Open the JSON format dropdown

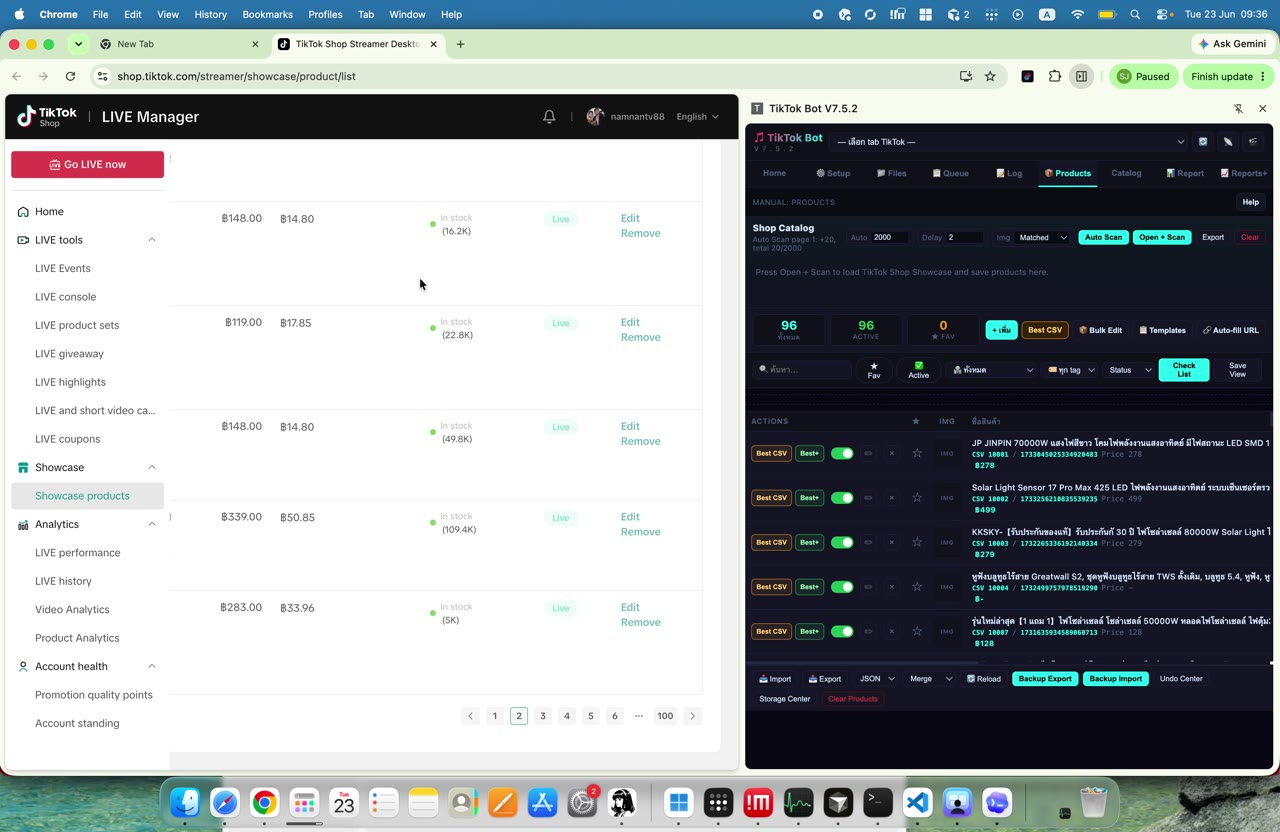[877, 679]
